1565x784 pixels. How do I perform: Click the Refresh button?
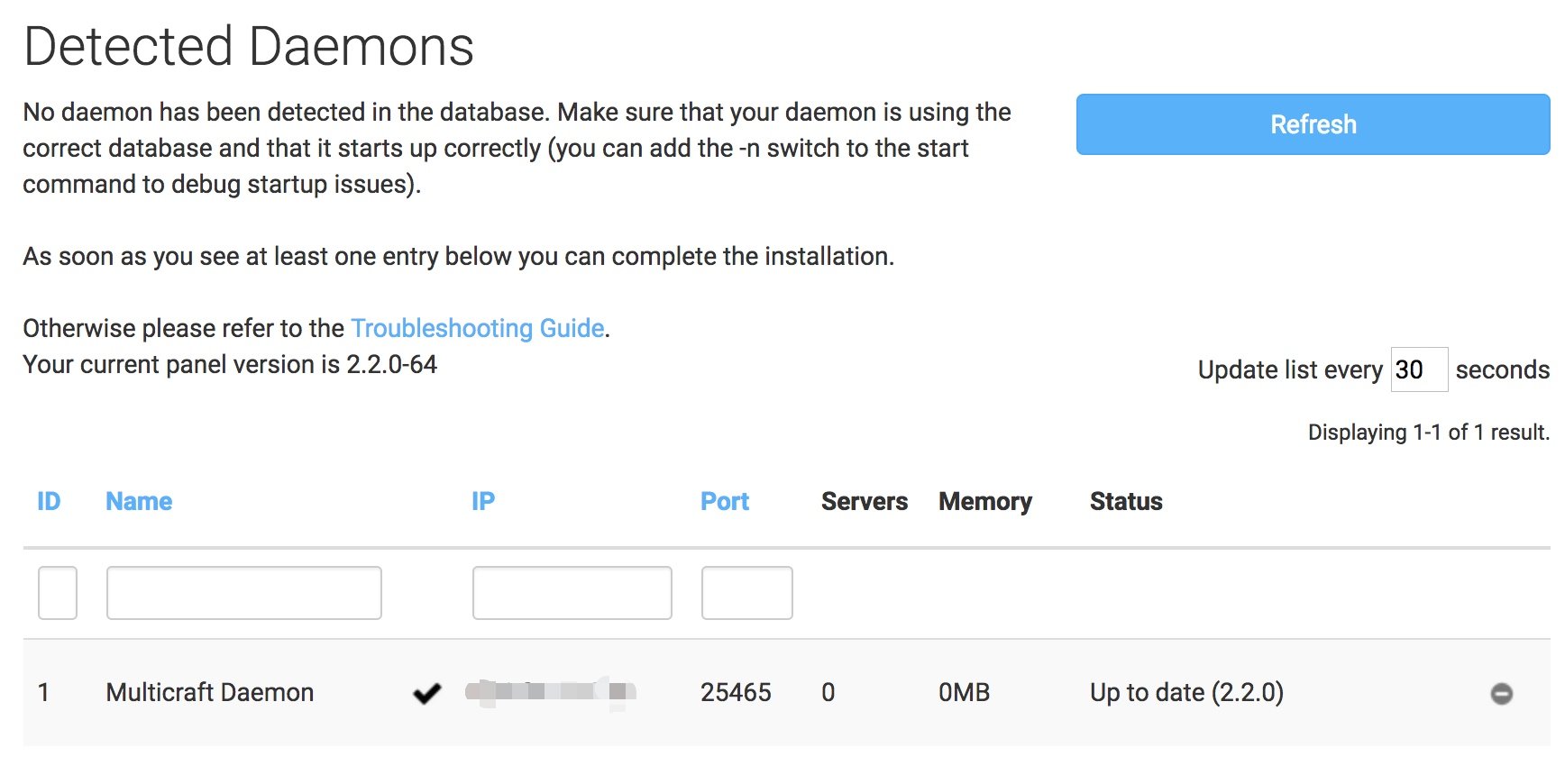[1312, 124]
